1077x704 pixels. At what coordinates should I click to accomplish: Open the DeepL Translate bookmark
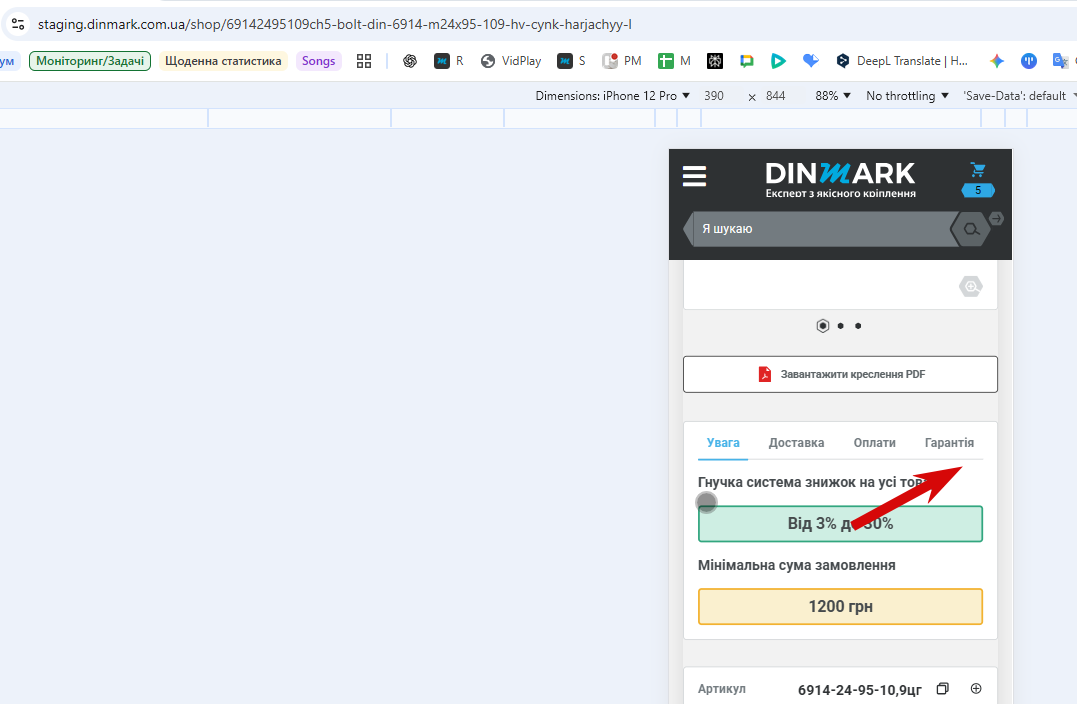[x=902, y=61]
